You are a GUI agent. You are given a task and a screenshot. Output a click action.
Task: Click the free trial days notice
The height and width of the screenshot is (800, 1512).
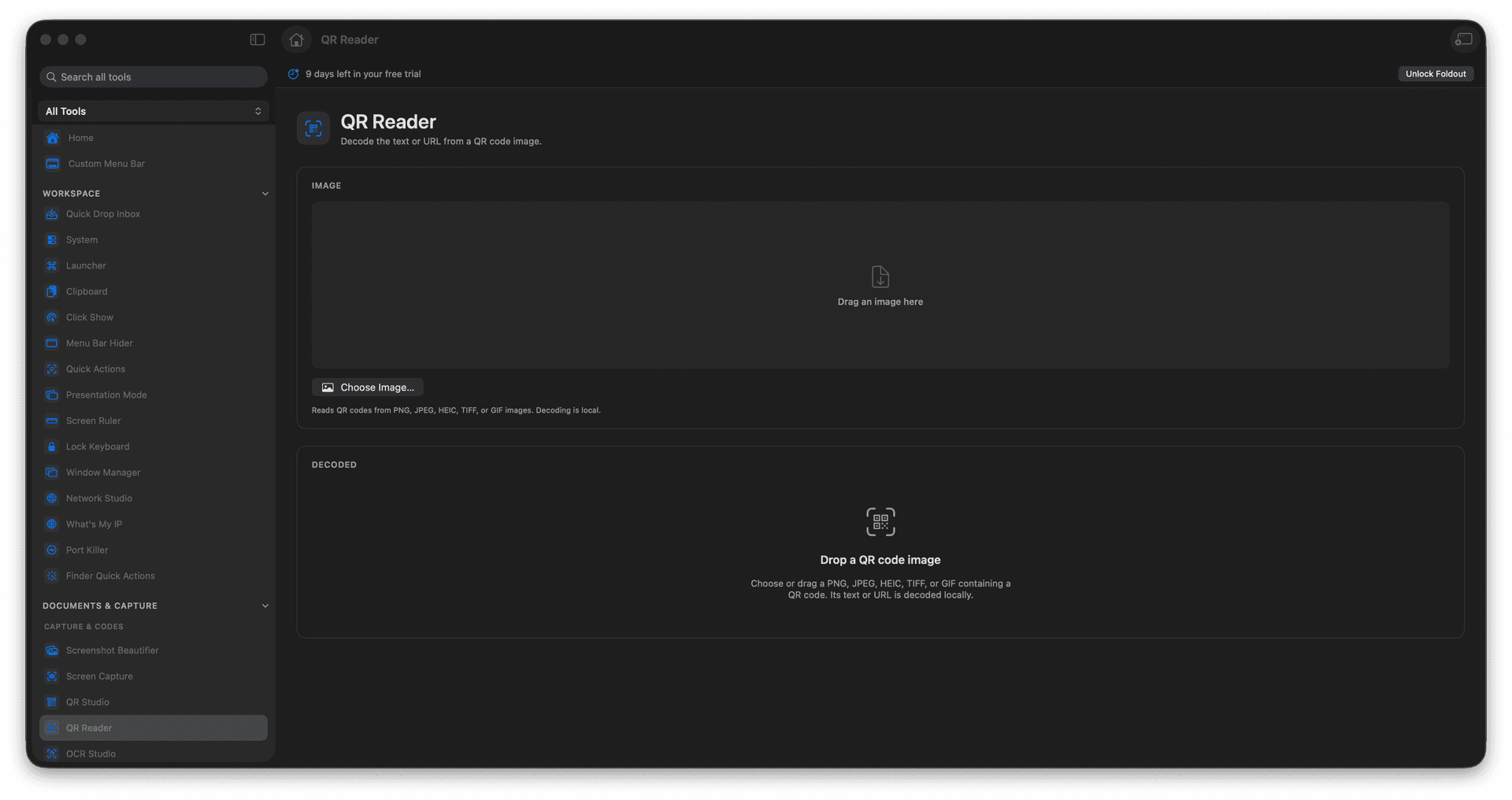(x=363, y=74)
